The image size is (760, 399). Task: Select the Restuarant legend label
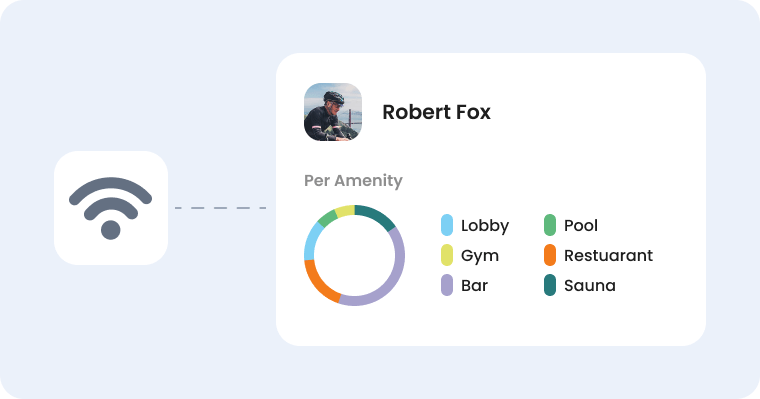point(608,255)
